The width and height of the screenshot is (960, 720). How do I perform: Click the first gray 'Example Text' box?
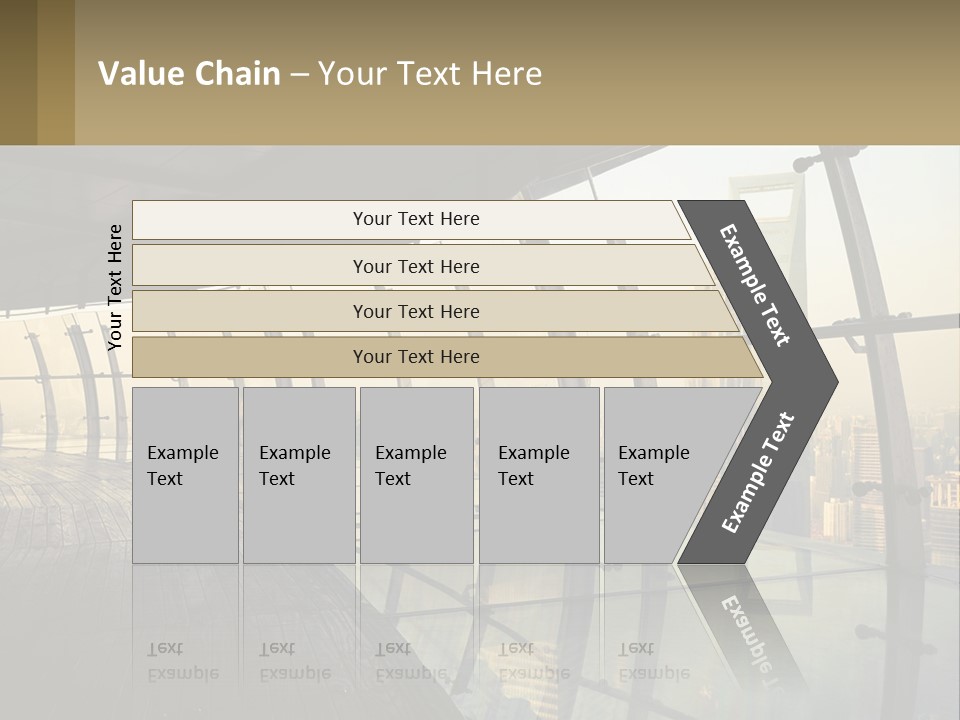pos(185,475)
